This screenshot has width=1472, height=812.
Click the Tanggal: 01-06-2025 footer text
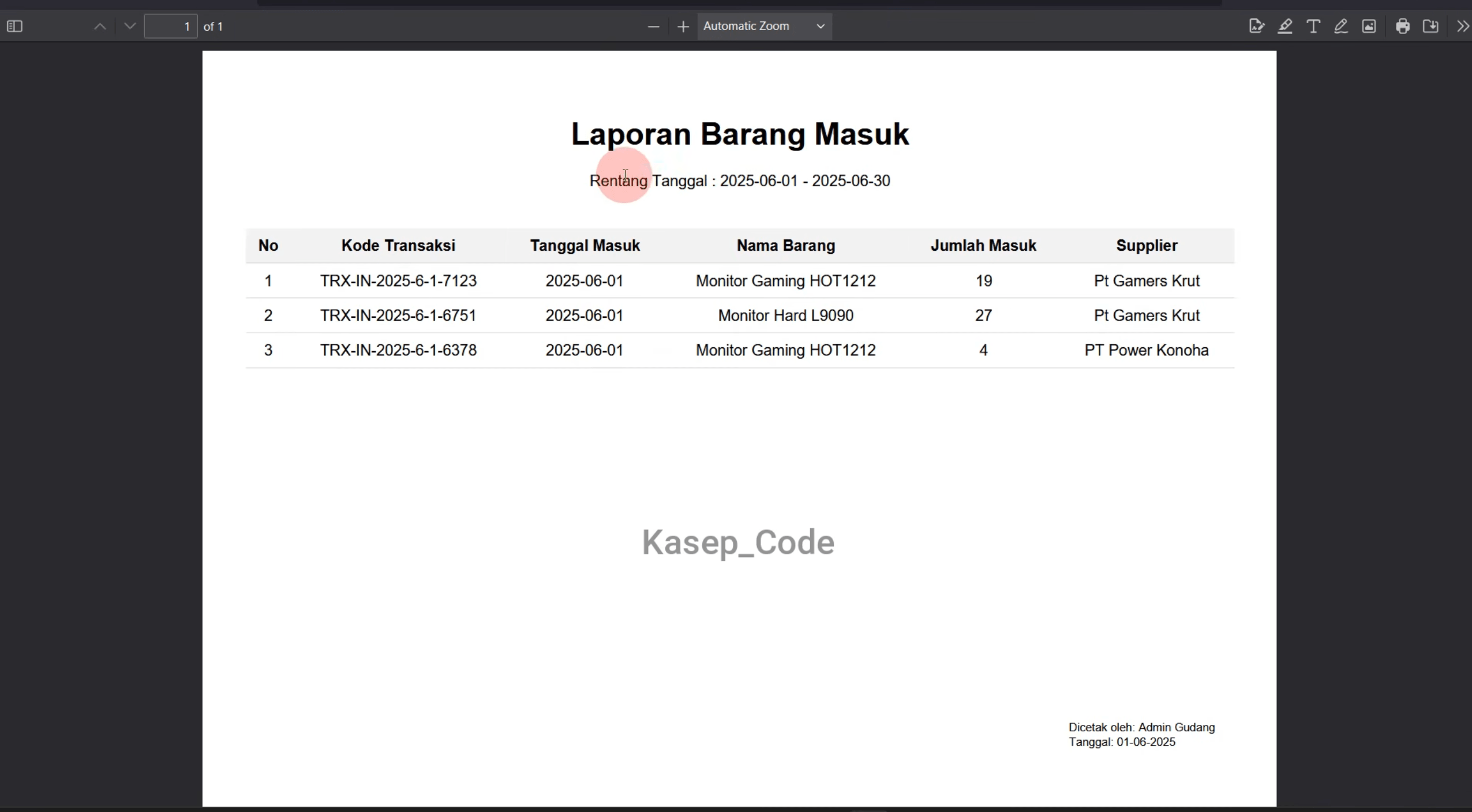pos(1122,743)
